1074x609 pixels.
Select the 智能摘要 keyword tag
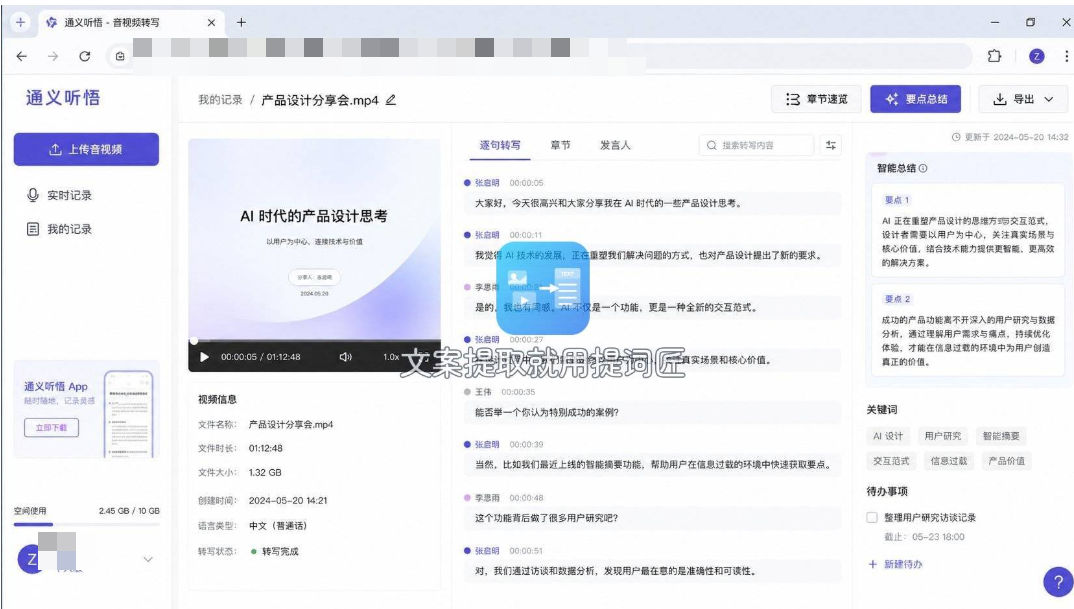coord(1001,436)
